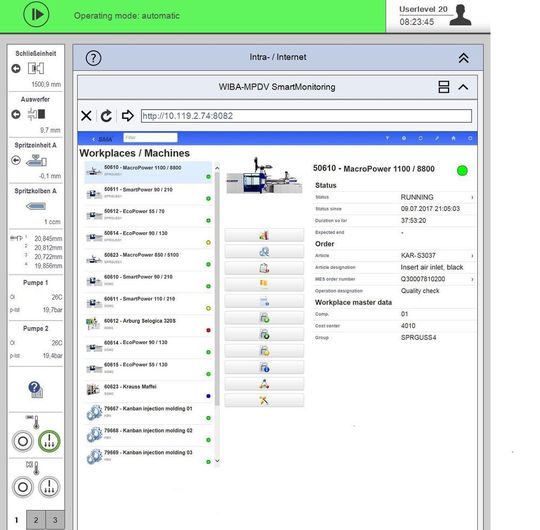The image size is (540, 530).
Task: Toggle split view layout for SmartMonitoring
Action: pyautogui.click(x=444, y=87)
